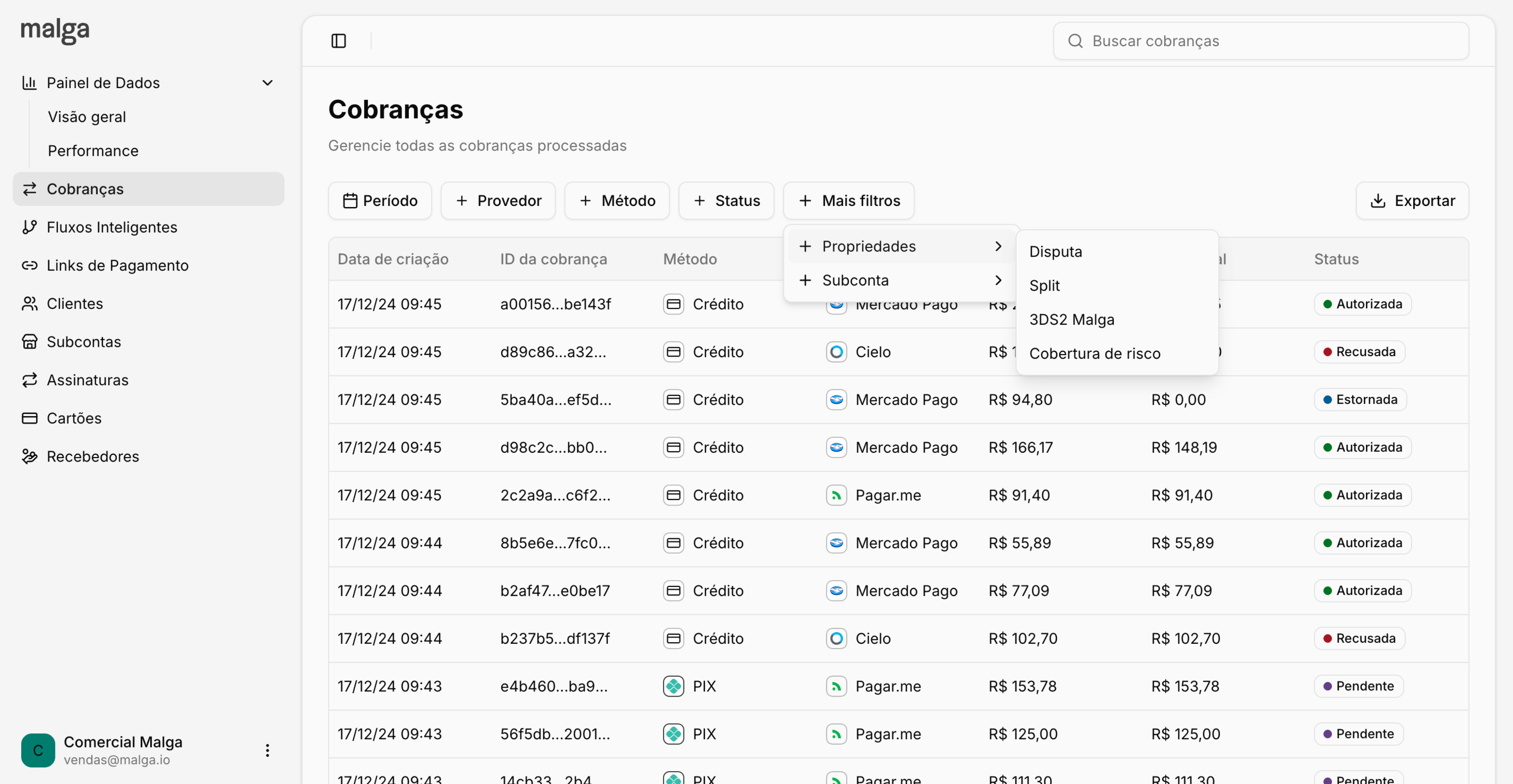Click Mercado Pago logo in d98c2c row
This screenshot has width=1513, height=784.
(836, 447)
